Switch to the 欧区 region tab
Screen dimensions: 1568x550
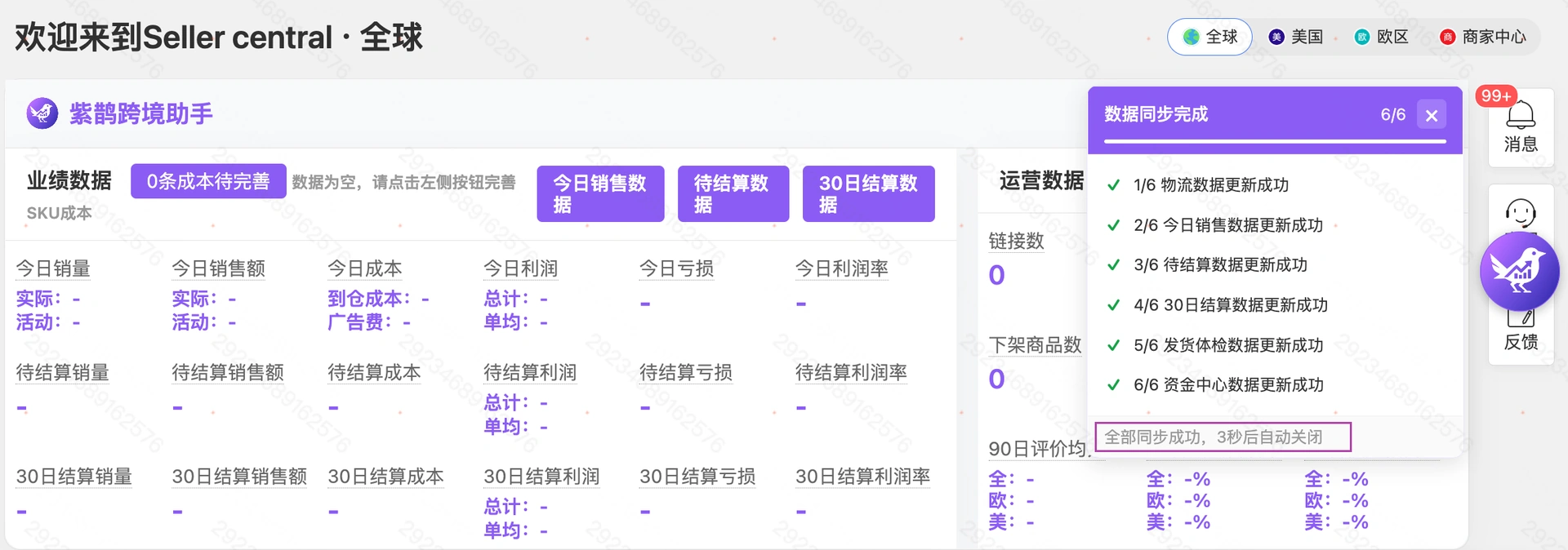pyautogui.click(x=1381, y=37)
